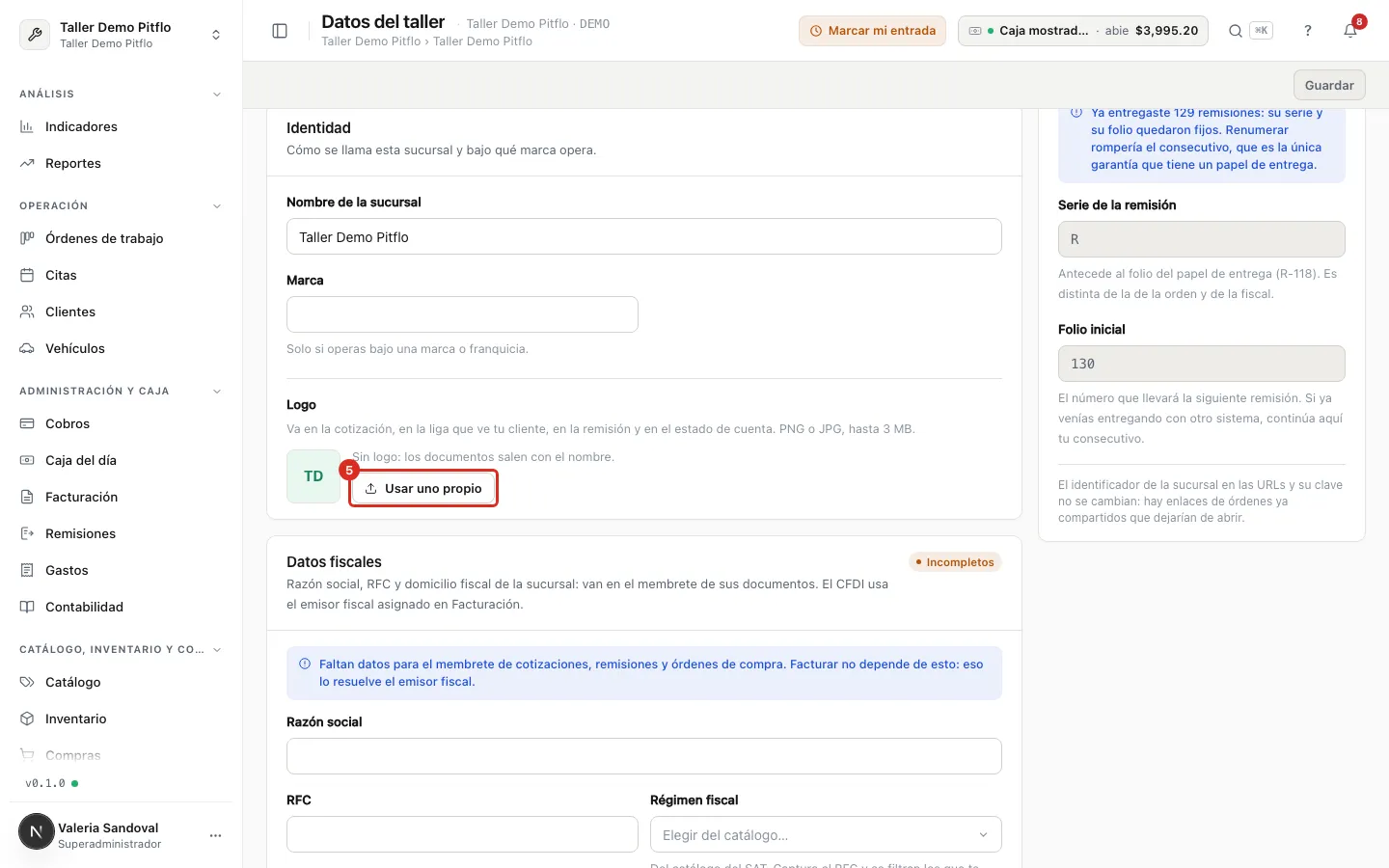Click the Remisiones export icon

point(27,533)
